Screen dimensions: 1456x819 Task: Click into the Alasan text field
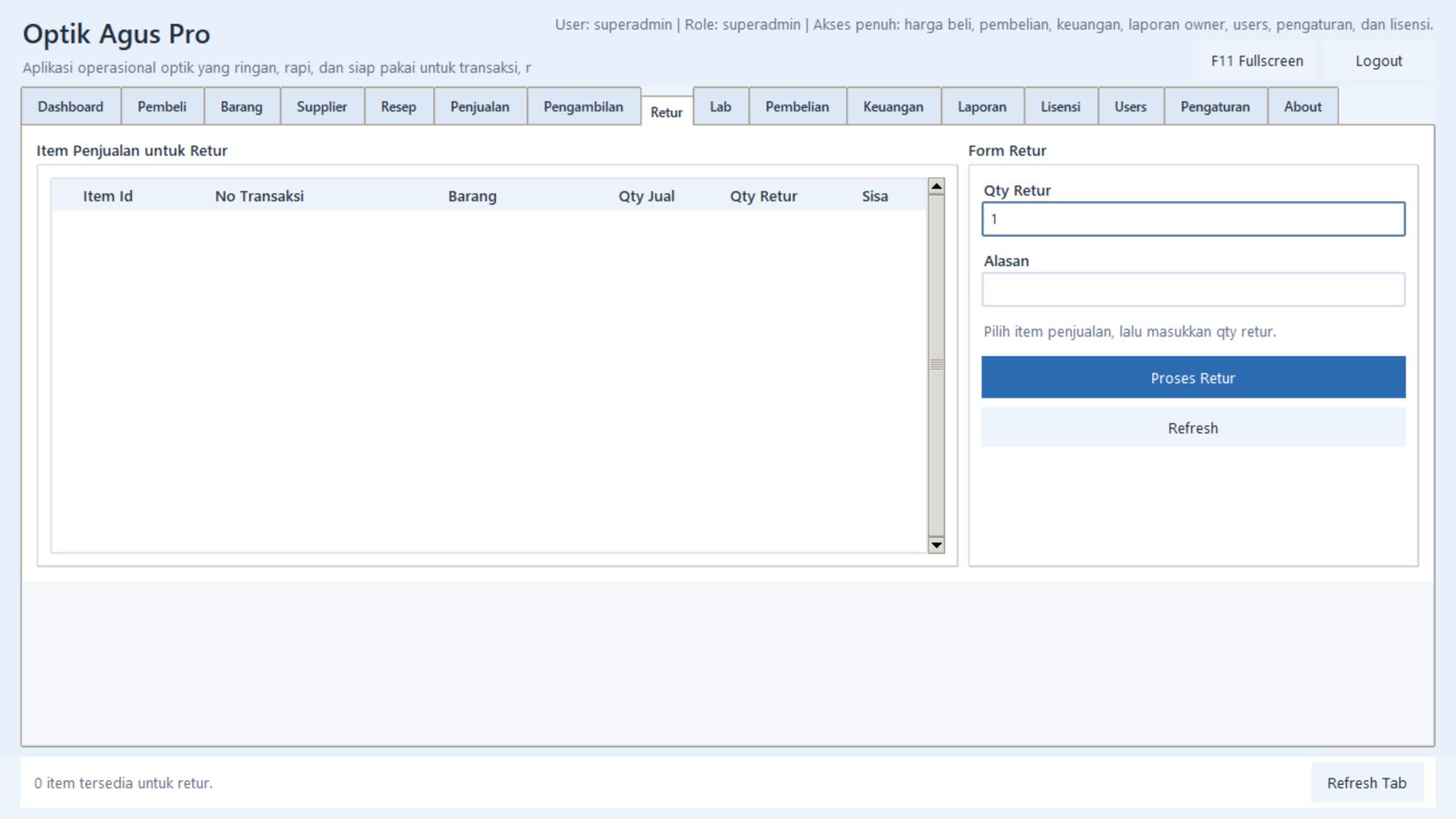[1193, 289]
